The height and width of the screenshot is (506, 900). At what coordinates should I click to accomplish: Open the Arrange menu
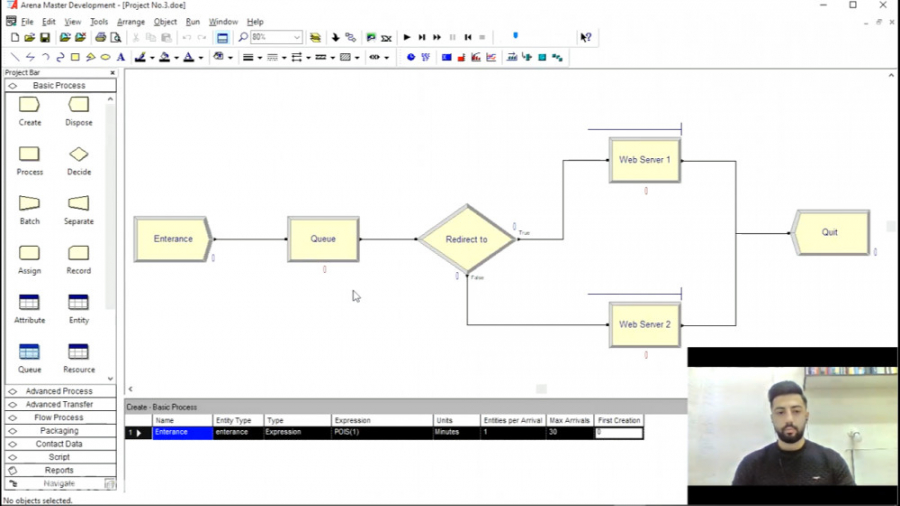point(131,22)
